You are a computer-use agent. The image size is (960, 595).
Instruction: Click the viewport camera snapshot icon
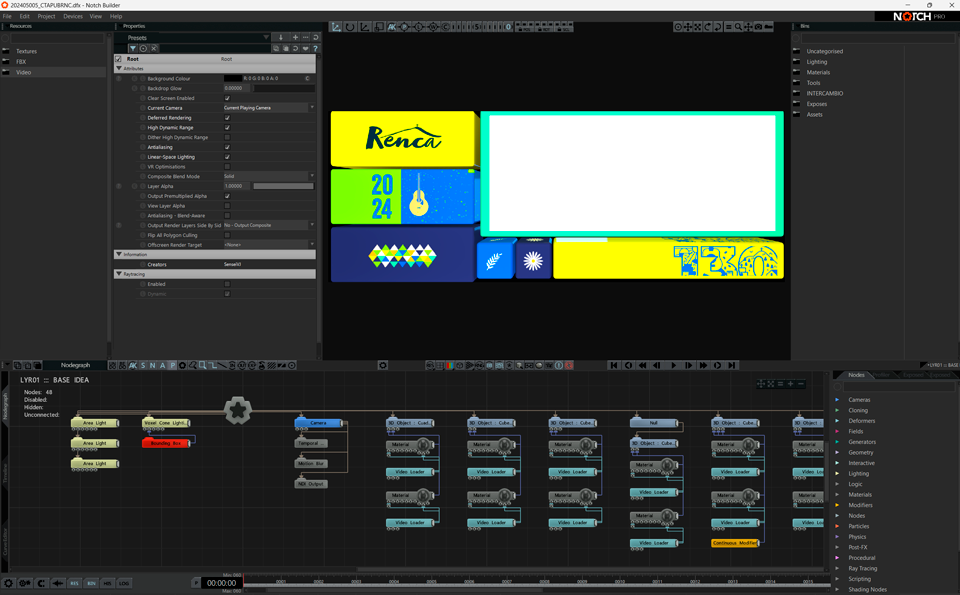(759, 27)
